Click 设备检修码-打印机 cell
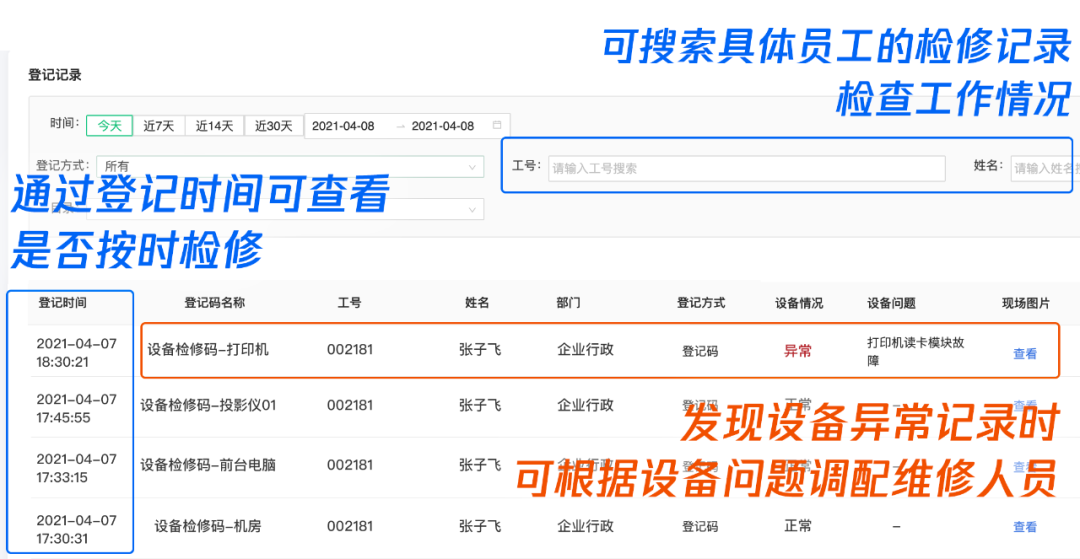Image resolution: width=1080 pixels, height=559 pixels. (208, 350)
